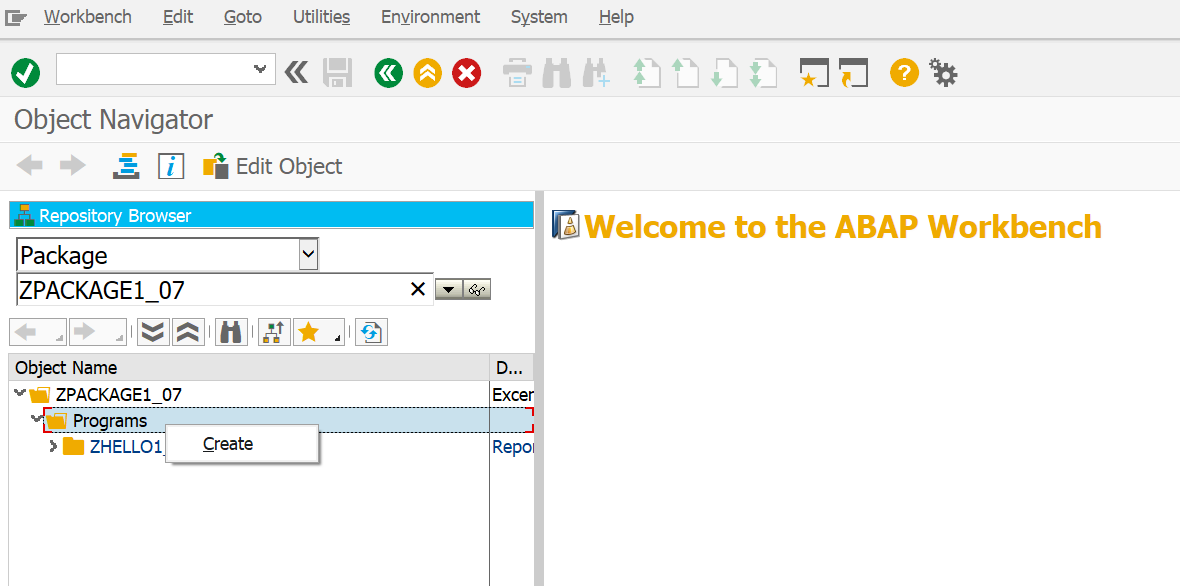Clear the package name with X
Image resolution: width=1180 pixels, height=586 pixels.
pos(418,290)
